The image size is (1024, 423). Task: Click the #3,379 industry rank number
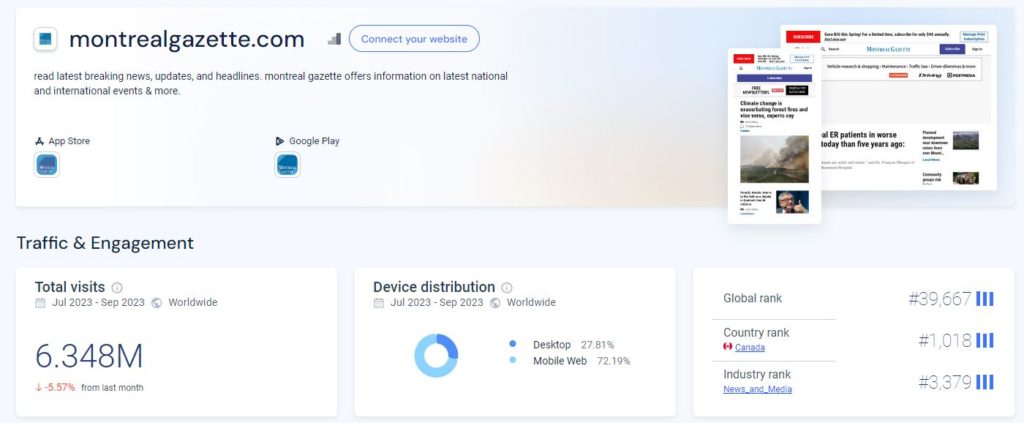point(945,383)
